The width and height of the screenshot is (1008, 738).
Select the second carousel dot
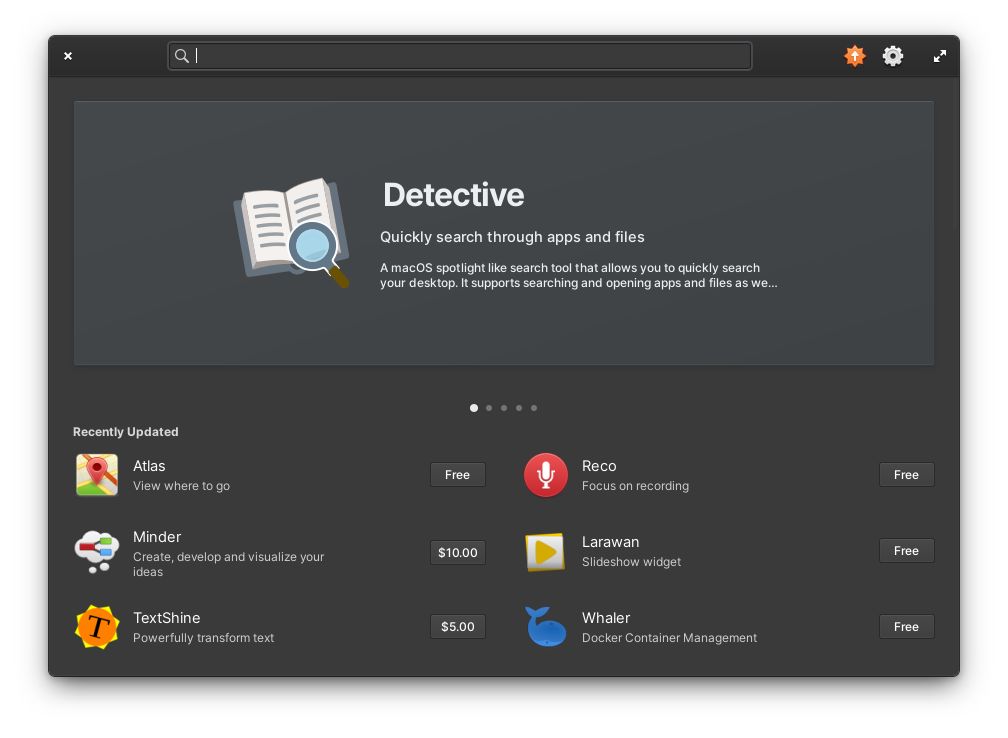pyautogui.click(x=489, y=408)
